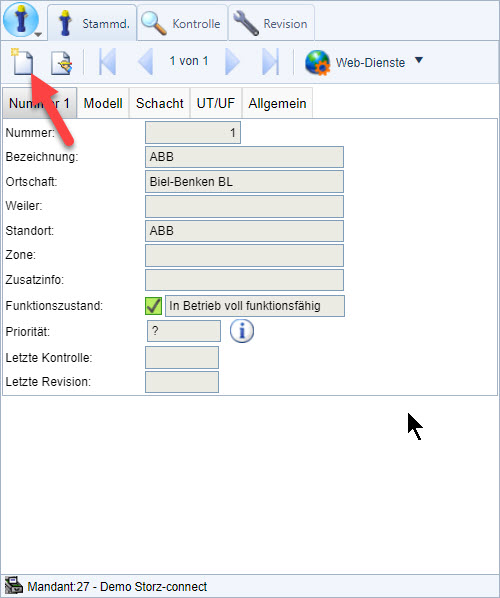Click the Mandant status bar icon

pos(14,585)
